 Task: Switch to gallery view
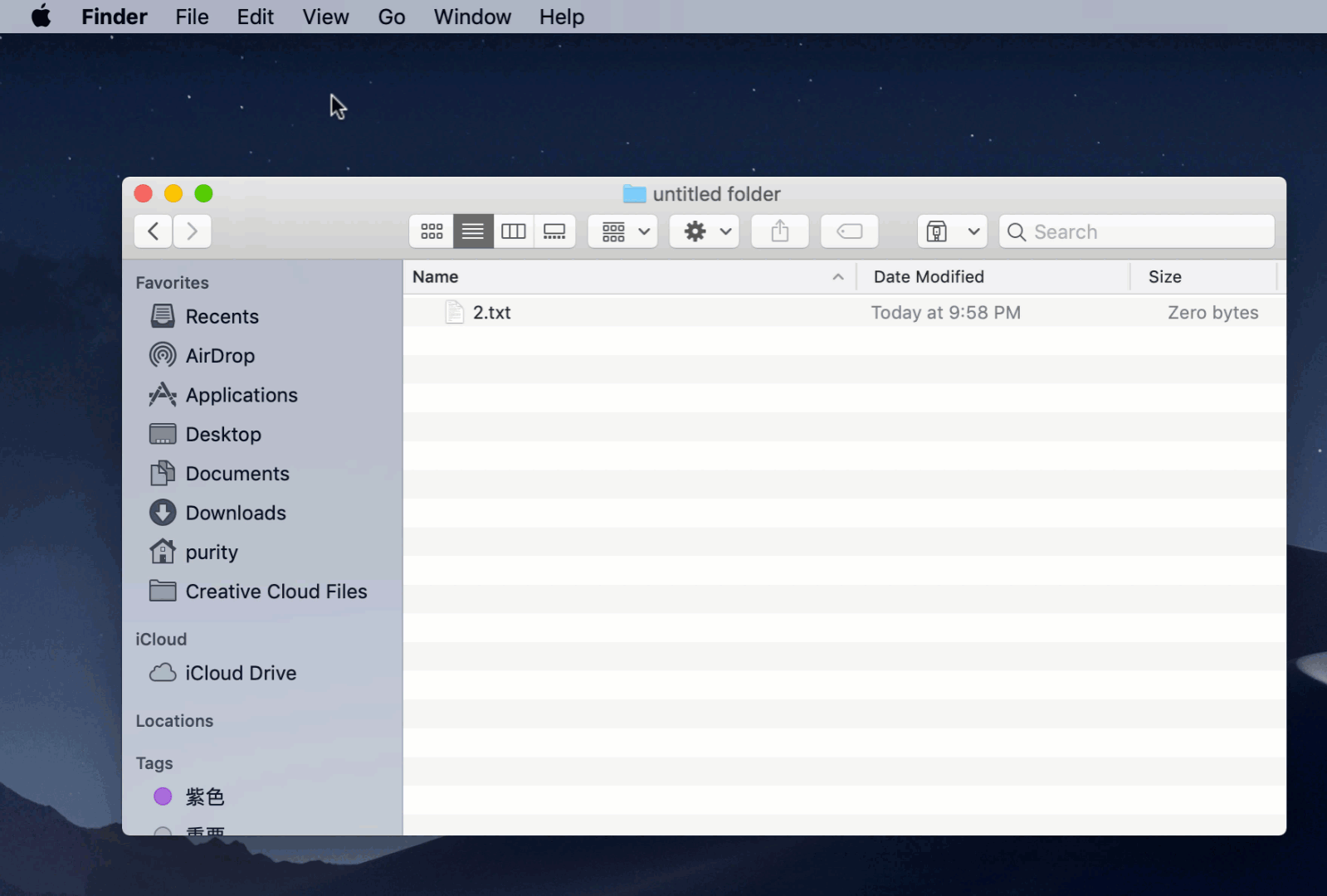coord(554,231)
